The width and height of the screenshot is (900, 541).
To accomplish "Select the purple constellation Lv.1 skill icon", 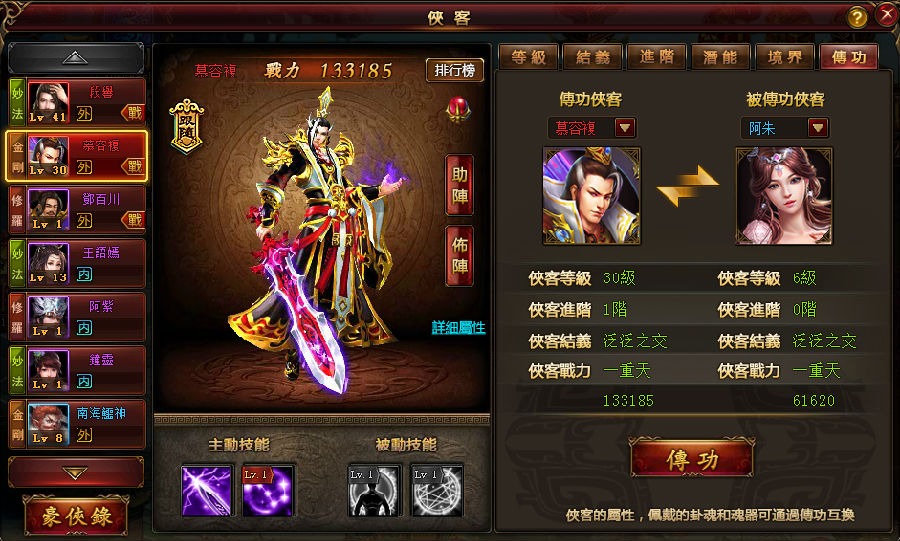I will [268, 491].
